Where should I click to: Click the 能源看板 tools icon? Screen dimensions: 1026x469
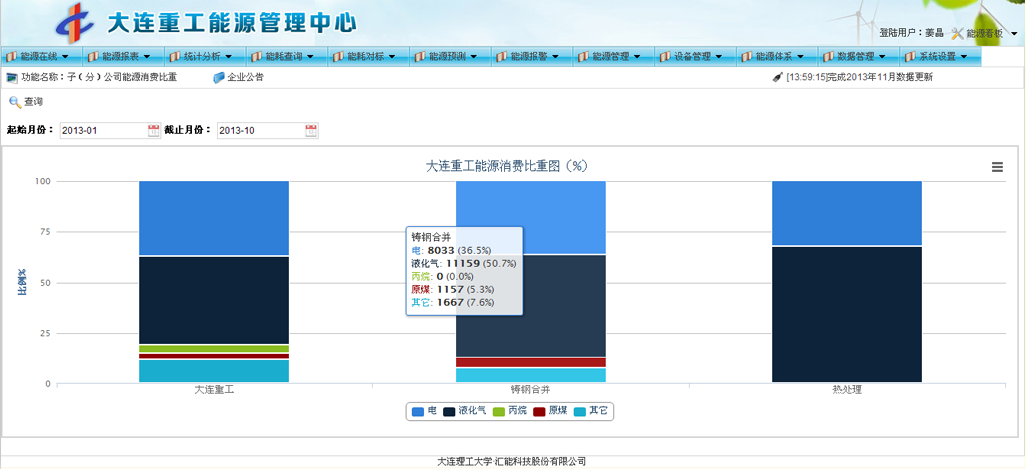957,33
